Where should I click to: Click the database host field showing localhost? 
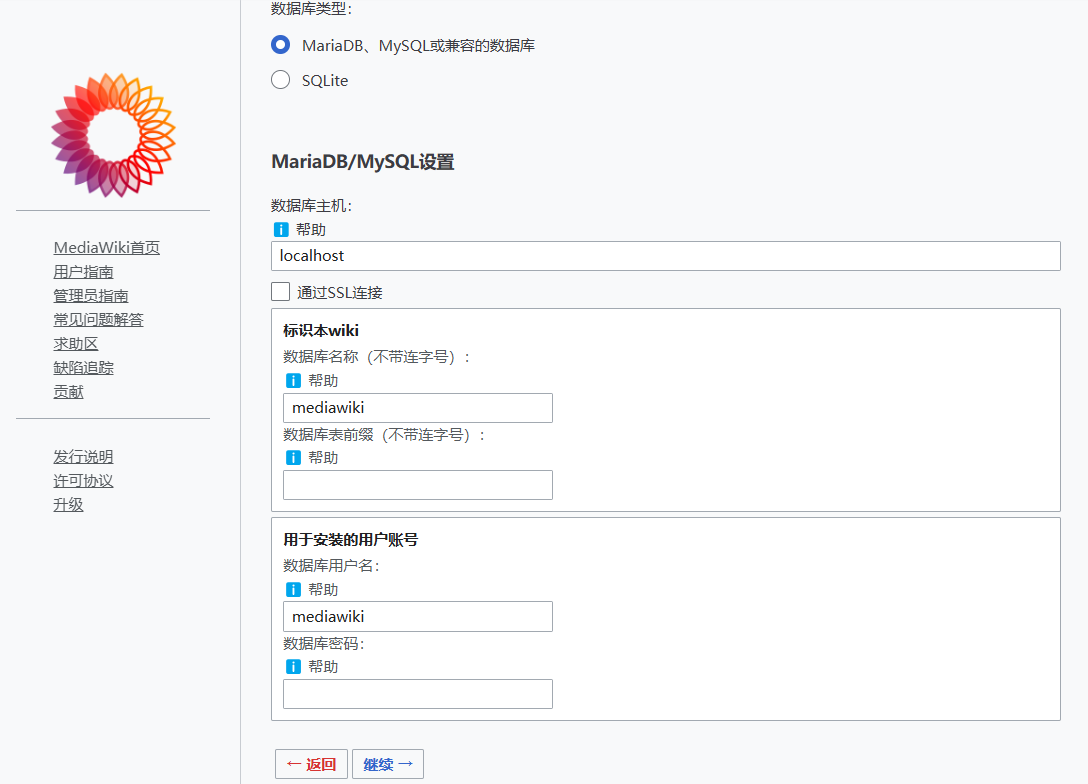tap(665, 256)
